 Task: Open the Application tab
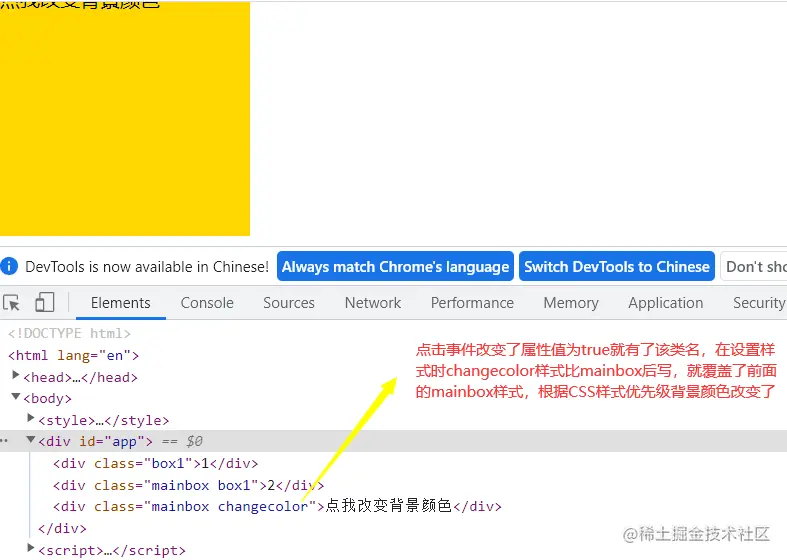666,303
